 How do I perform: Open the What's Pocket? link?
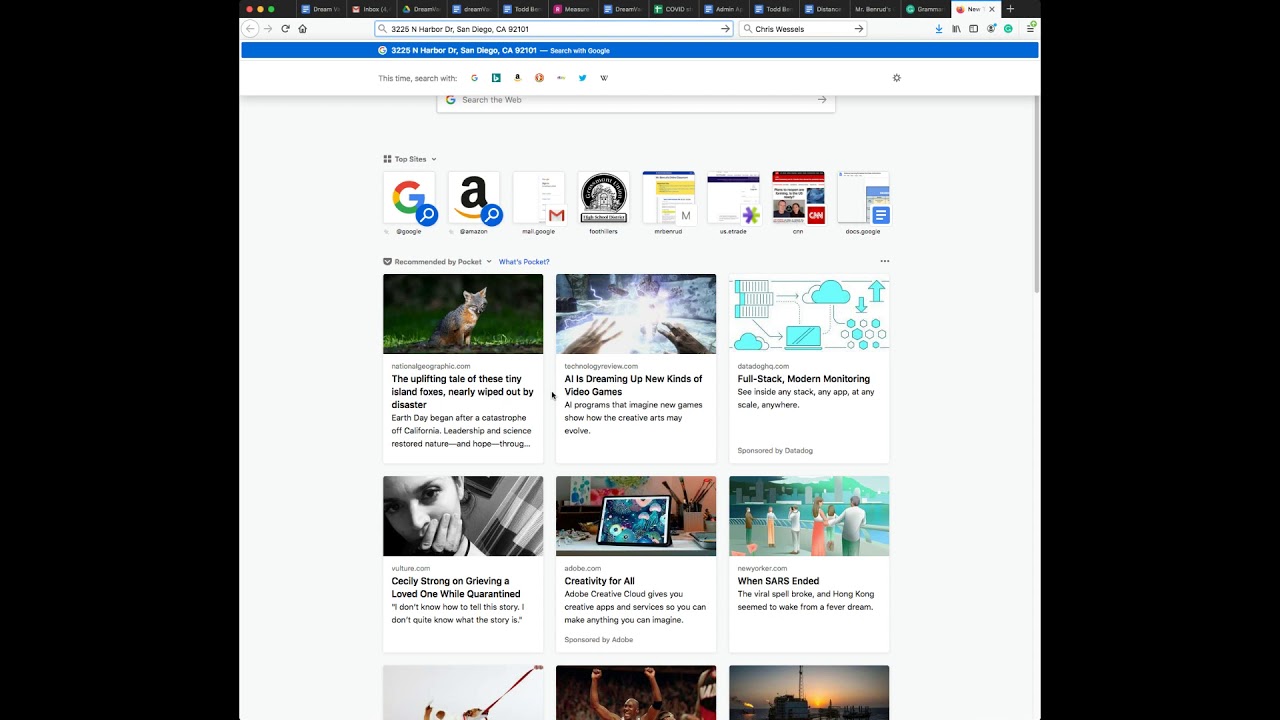[524, 262]
